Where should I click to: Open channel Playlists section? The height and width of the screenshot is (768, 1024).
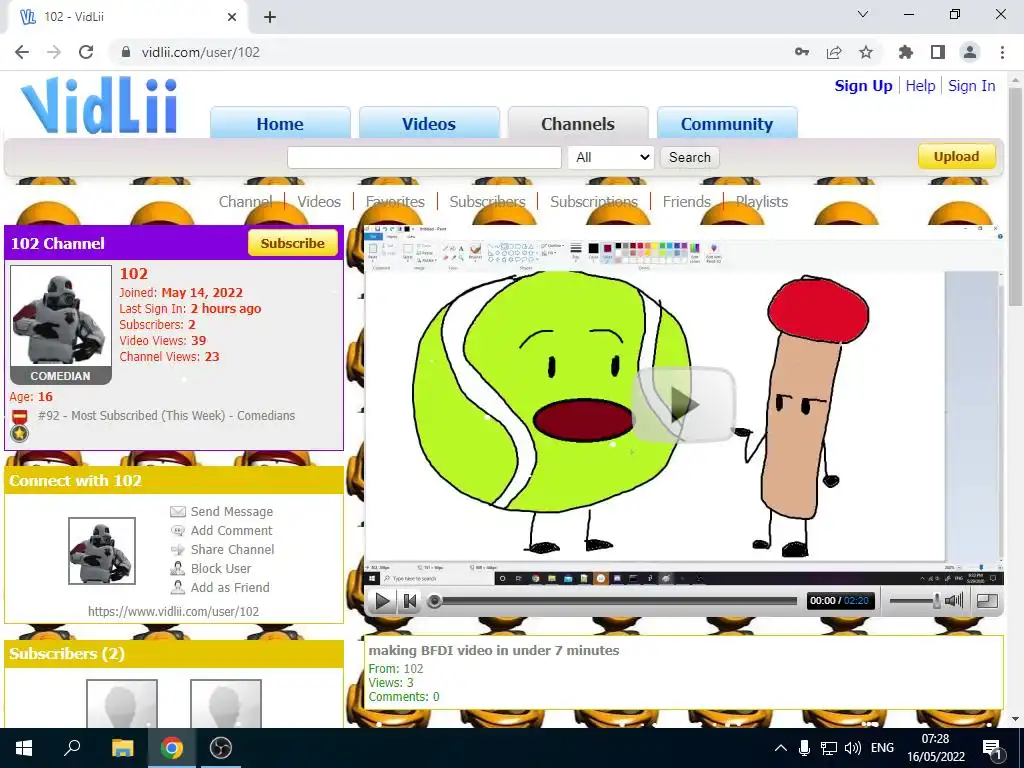[761, 202]
